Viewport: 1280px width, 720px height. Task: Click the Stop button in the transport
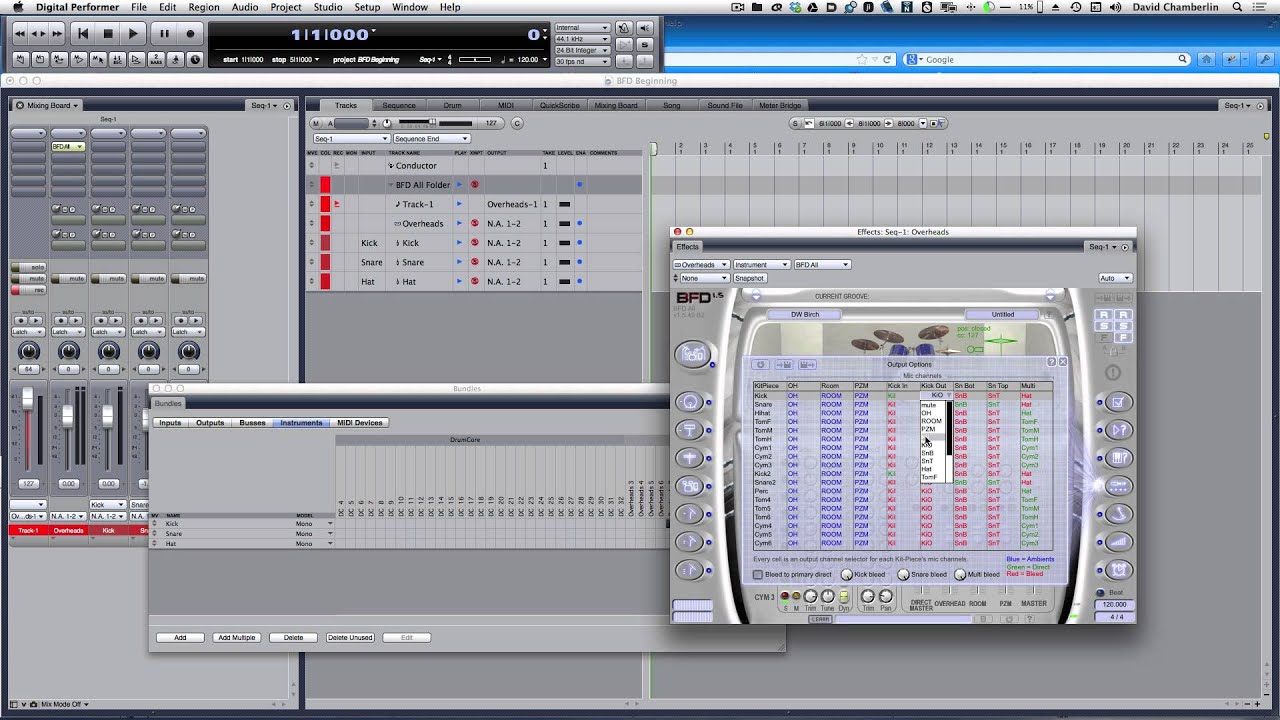[108, 34]
